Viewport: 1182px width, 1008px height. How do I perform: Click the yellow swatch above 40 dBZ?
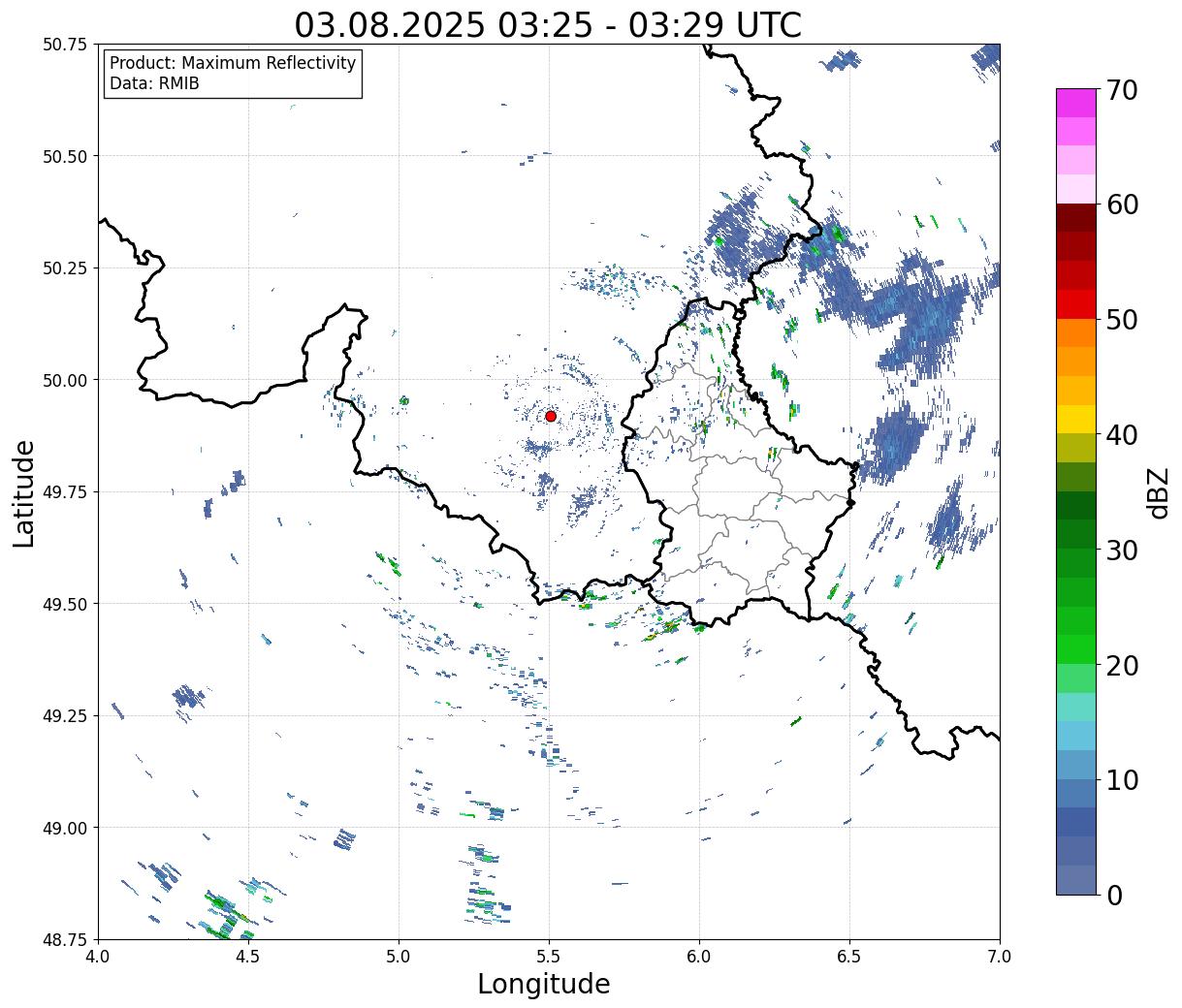1076,420
